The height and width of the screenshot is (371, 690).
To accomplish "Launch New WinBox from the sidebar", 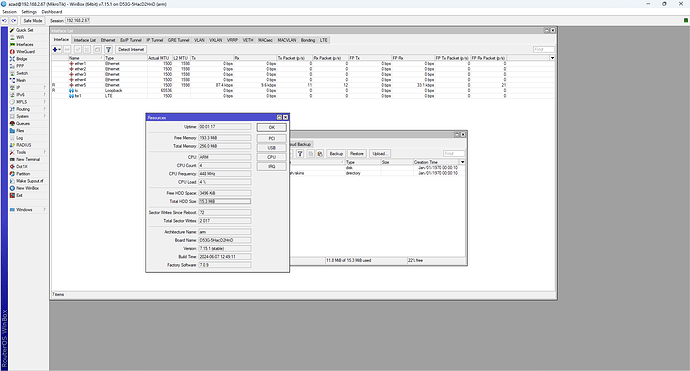I will tap(27, 188).
